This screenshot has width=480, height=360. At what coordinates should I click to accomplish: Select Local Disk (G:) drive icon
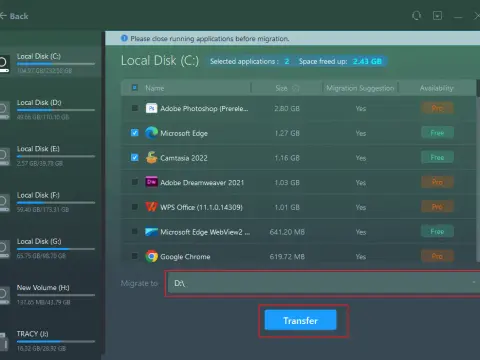(4, 249)
